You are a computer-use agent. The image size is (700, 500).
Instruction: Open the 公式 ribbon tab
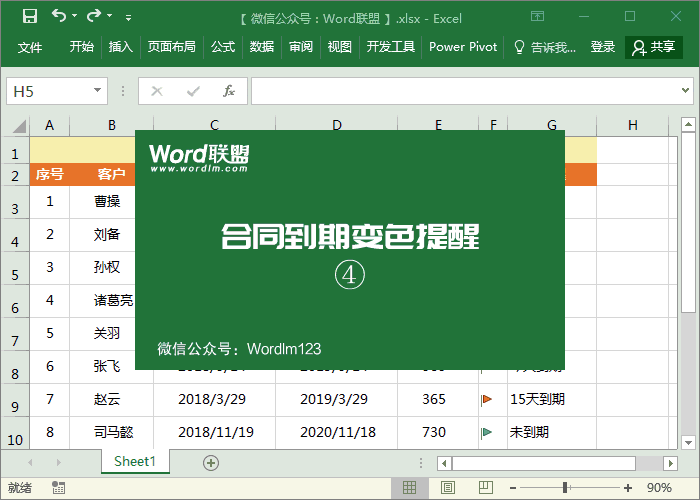tap(222, 47)
